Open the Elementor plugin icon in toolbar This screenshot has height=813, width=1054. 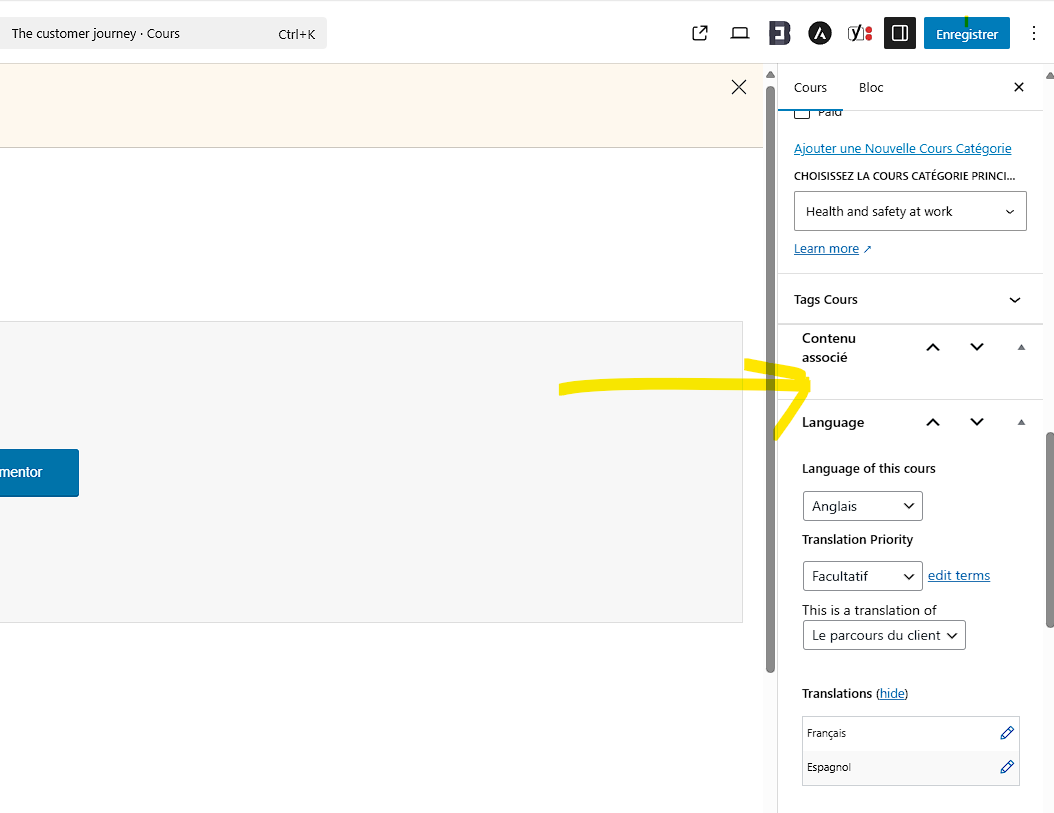tap(780, 33)
